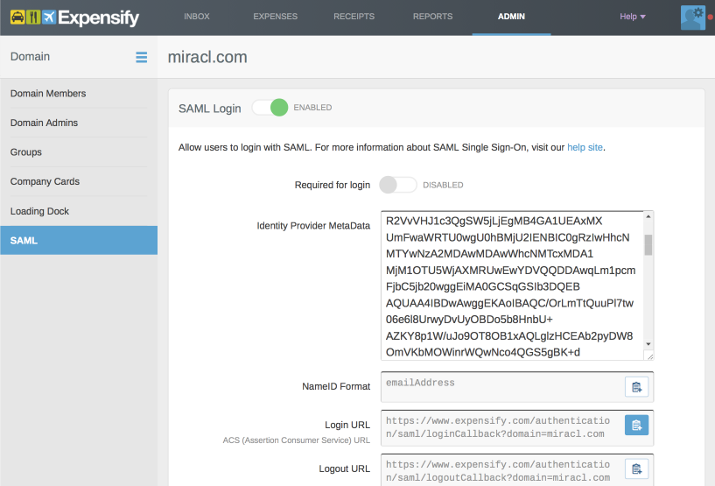This screenshot has height=486, width=715.
Task: Disable the SAML Login toggle
Action: [x=270, y=108]
